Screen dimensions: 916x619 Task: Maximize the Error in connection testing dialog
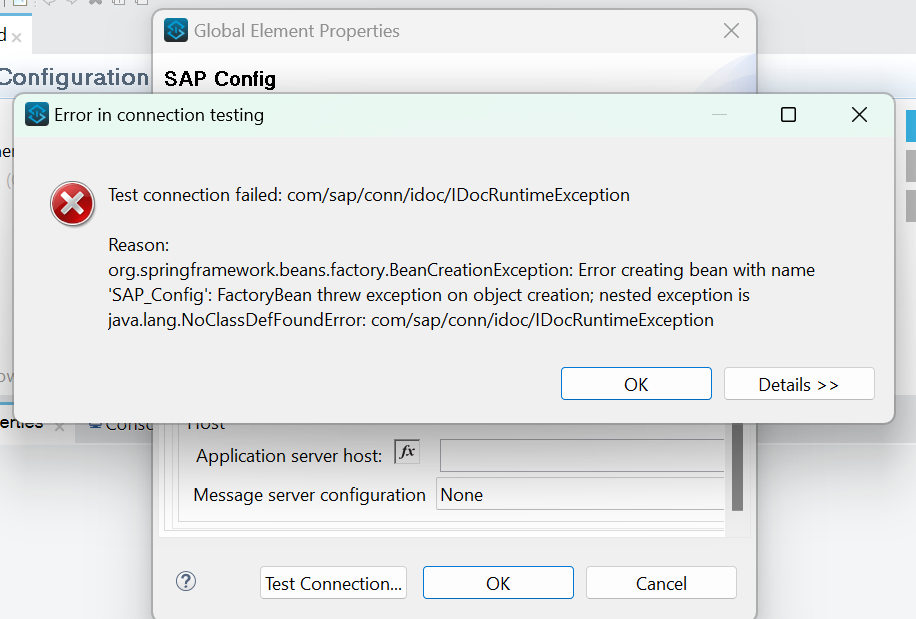788,115
